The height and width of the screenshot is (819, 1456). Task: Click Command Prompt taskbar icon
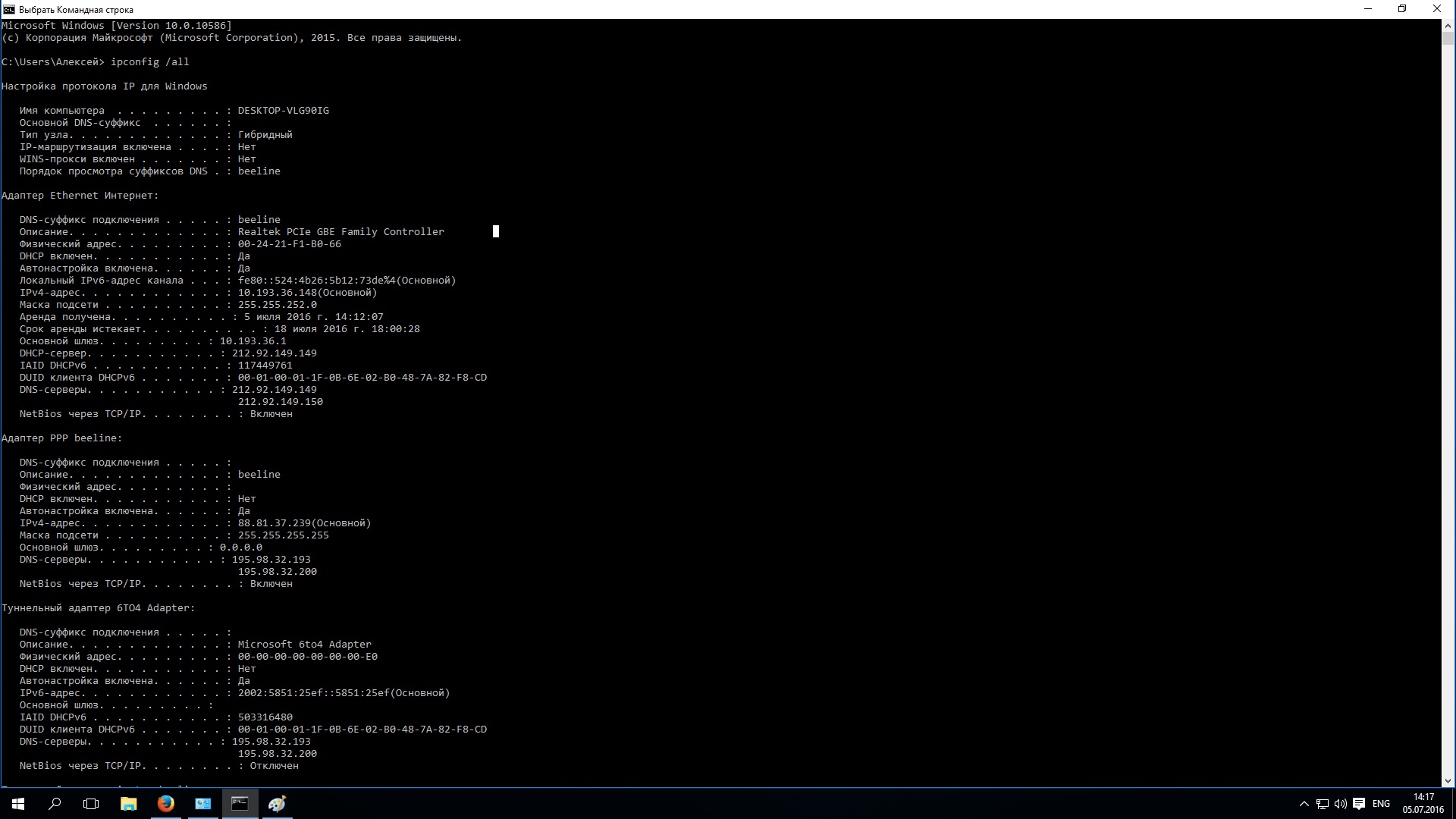click(240, 804)
